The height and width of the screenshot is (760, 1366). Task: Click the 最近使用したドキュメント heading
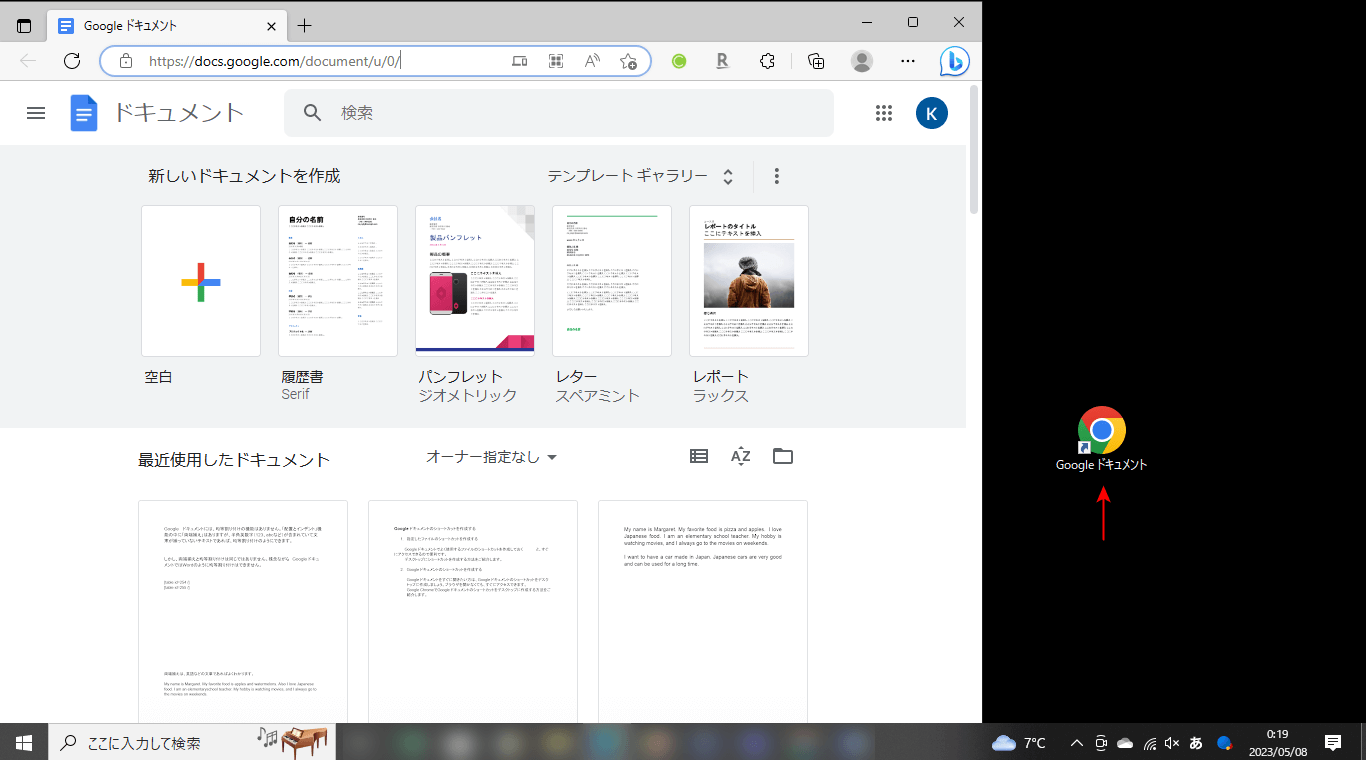tap(234, 460)
